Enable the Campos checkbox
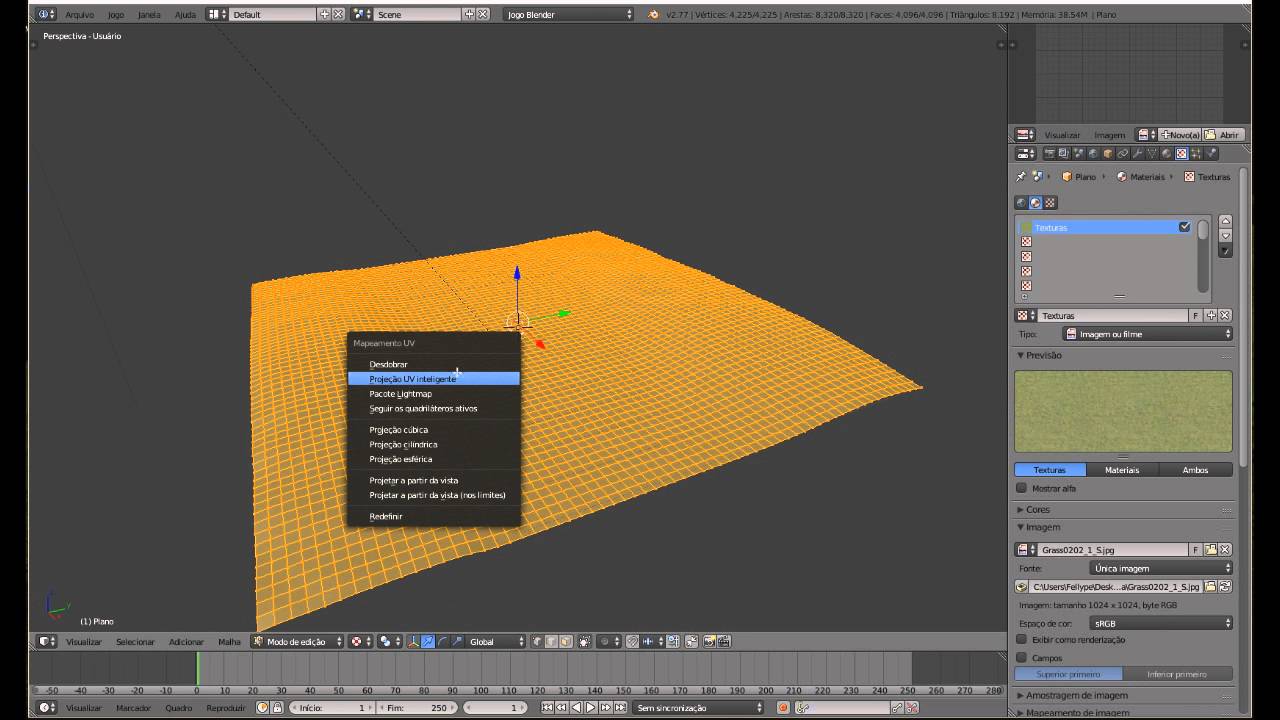This screenshot has height=720, width=1280. click(1021, 658)
